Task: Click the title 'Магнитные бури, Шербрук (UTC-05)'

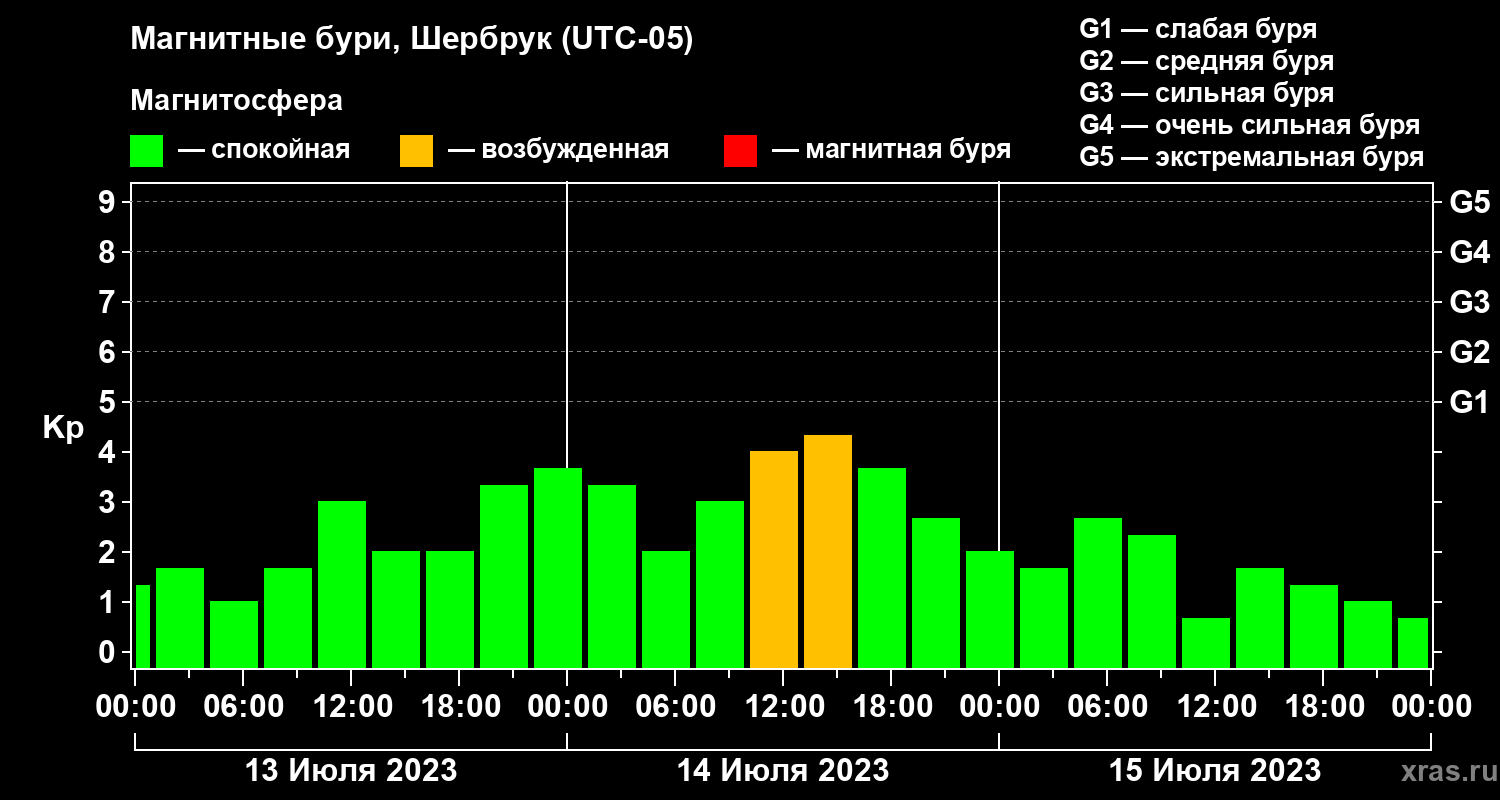Action: coord(412,41)
